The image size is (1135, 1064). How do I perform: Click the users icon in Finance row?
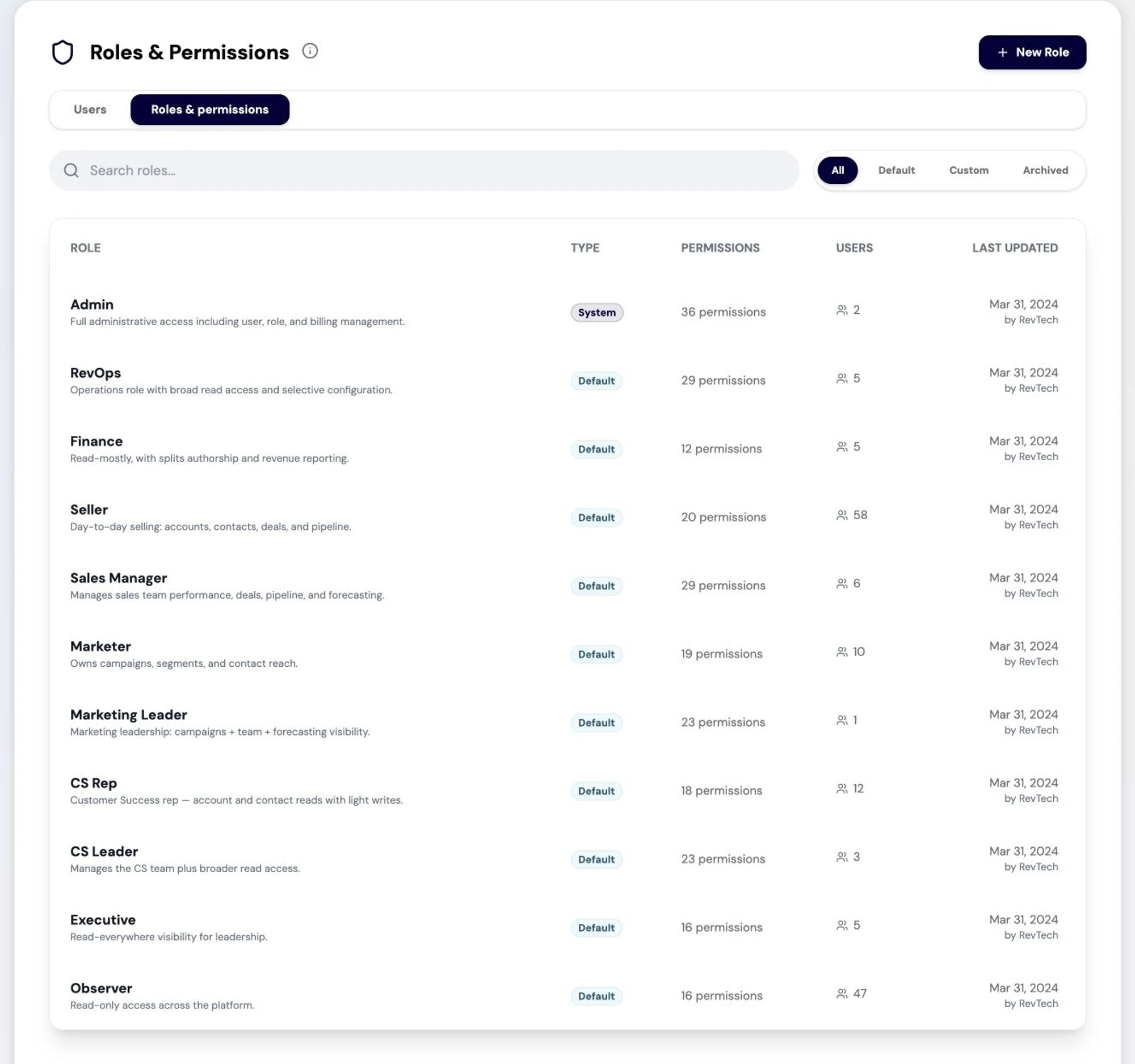[x=842, y=447]
